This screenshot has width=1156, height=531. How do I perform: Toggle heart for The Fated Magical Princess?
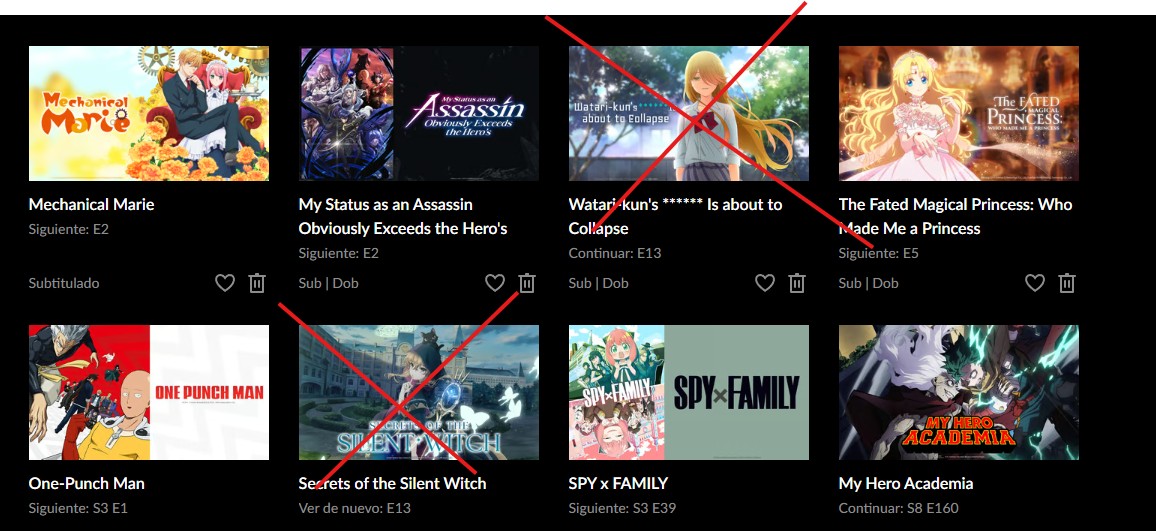1035,282
